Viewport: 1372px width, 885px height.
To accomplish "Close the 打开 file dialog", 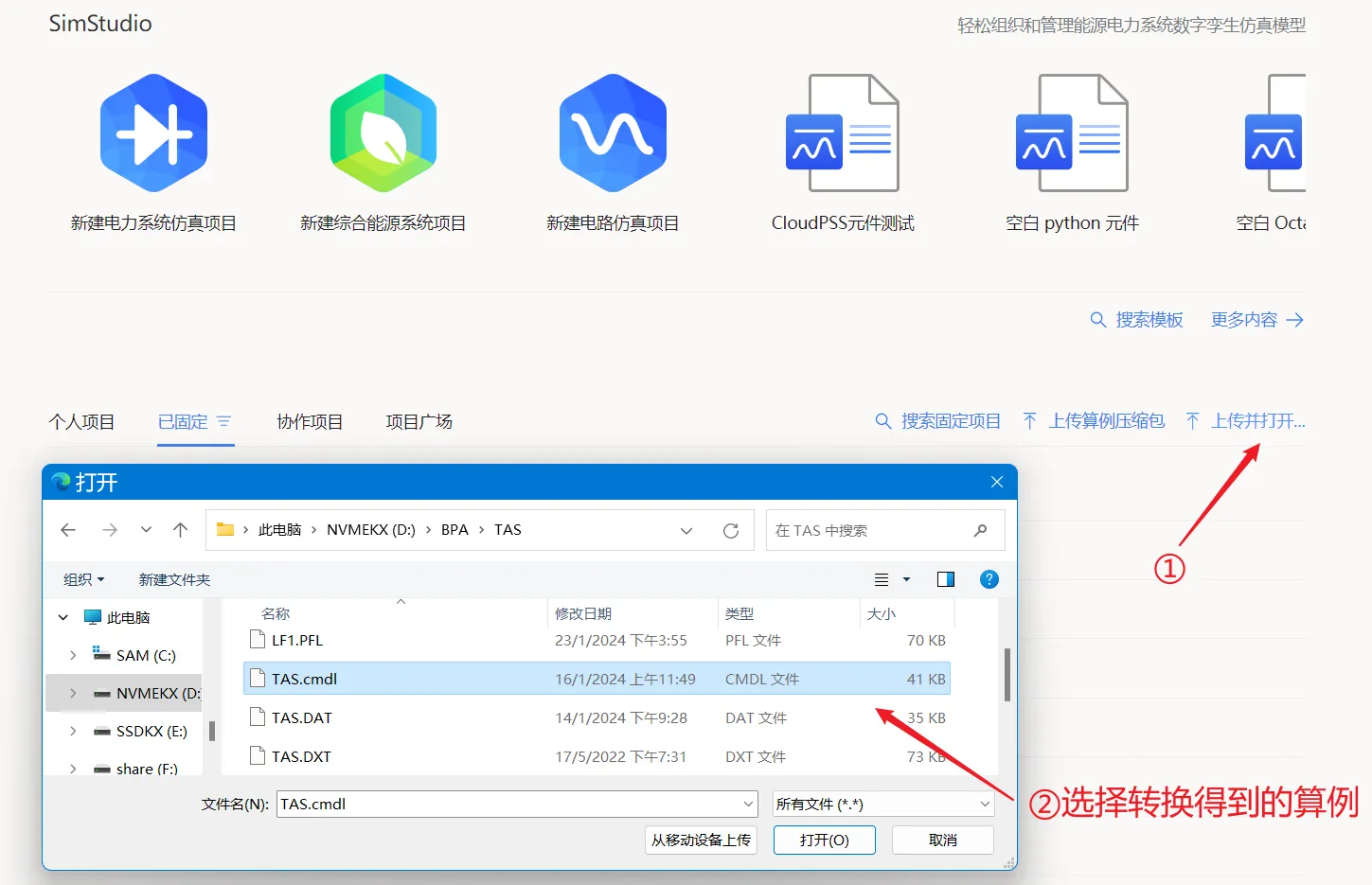I will pos(997,482).
